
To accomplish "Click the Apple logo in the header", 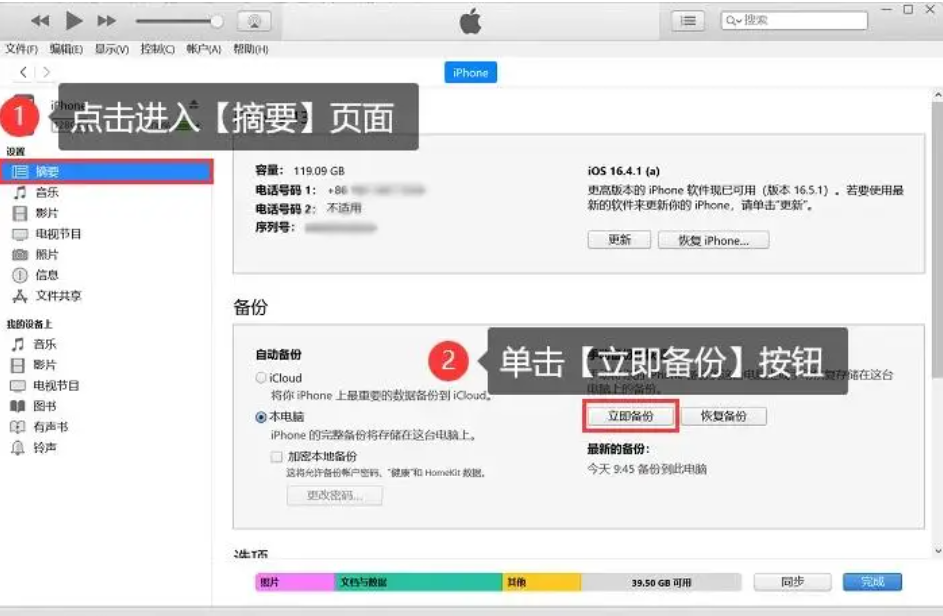I will pos(471,21).
